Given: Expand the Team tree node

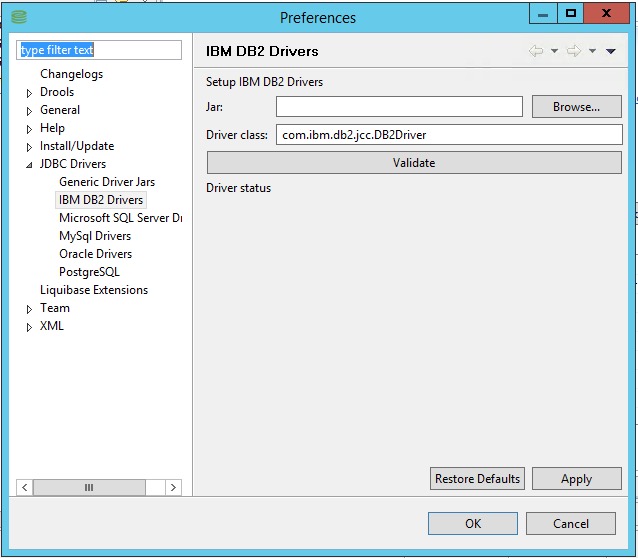Looking at the screenshot, I should pos(29,309).
